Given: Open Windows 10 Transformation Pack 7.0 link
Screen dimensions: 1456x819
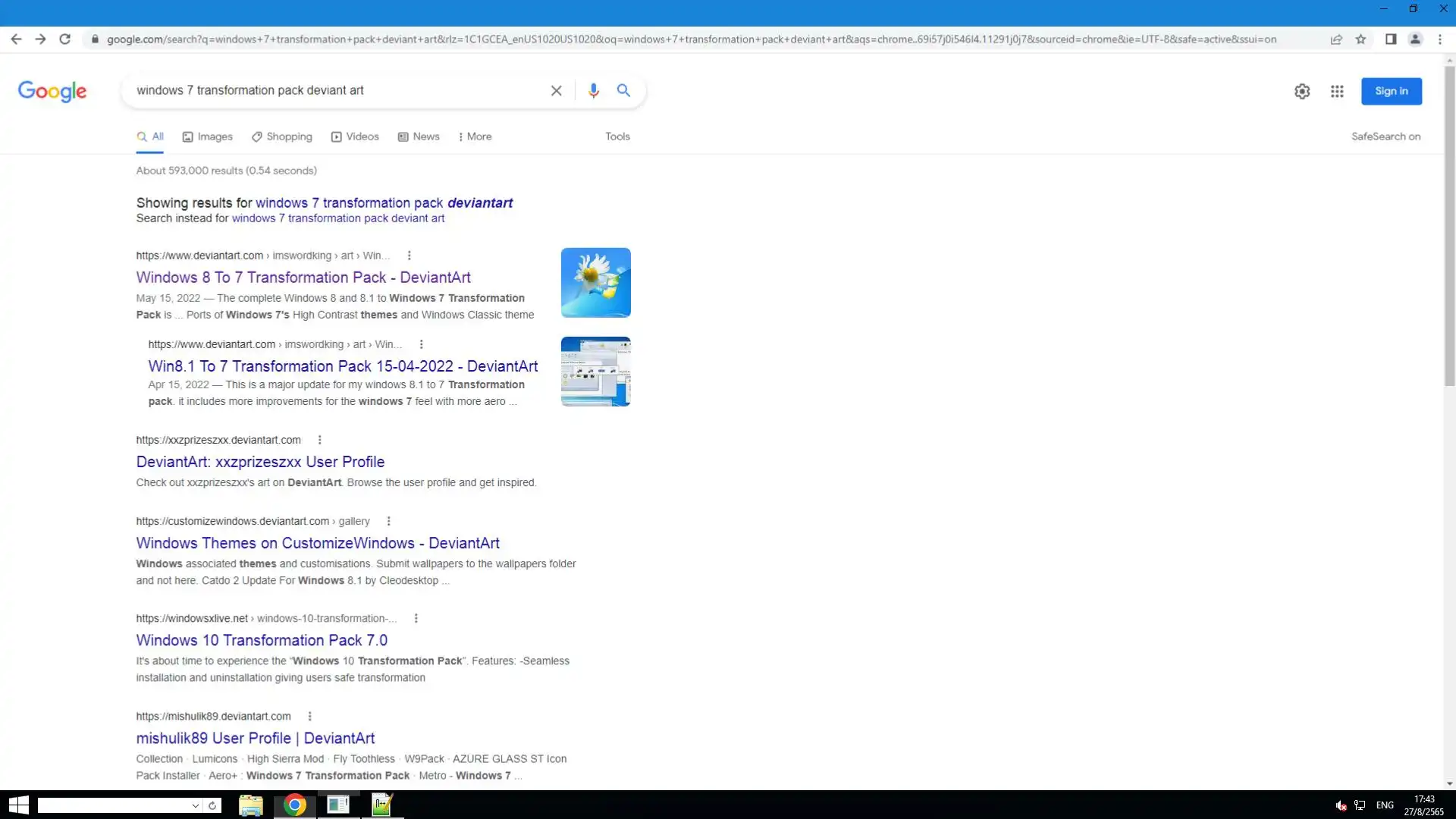Looking at the screenshot, I should (262, 640).
